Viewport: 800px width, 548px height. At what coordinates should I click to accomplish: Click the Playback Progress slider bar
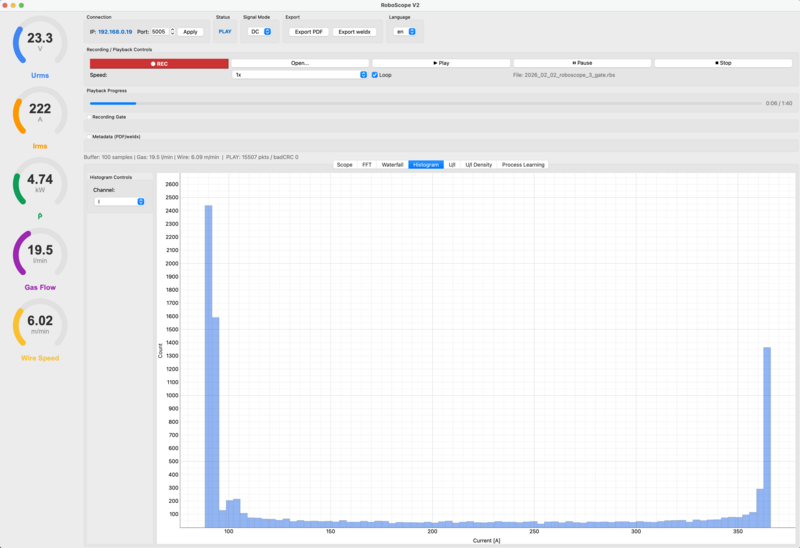click(420, 102)
